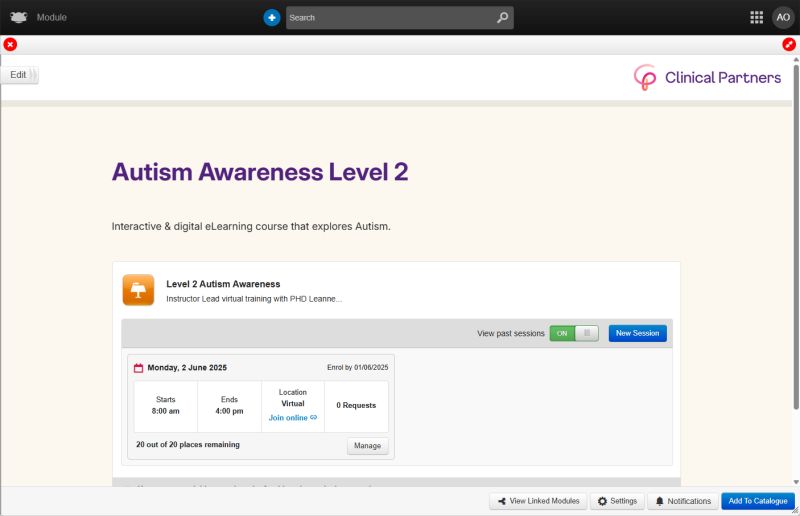The image size is (800, 516).
Task: Open the AO user avatar menu
Action: [x=782, y=17]
